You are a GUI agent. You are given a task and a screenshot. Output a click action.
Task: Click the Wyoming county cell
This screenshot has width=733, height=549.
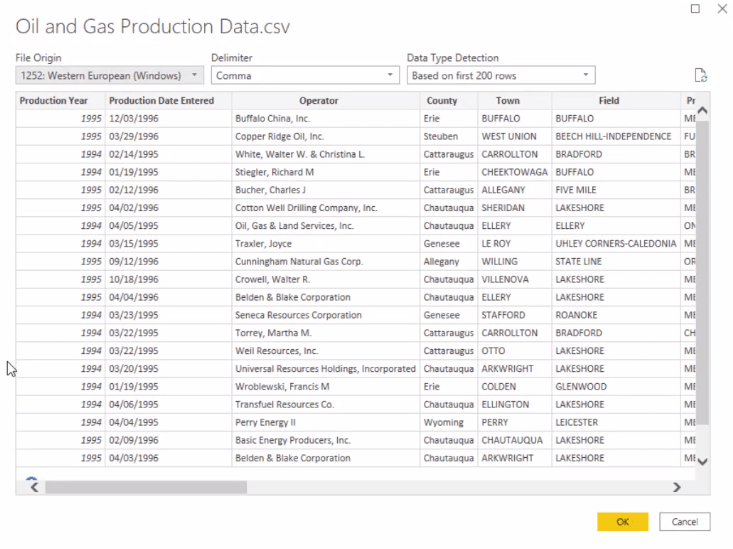coord(449,422)
